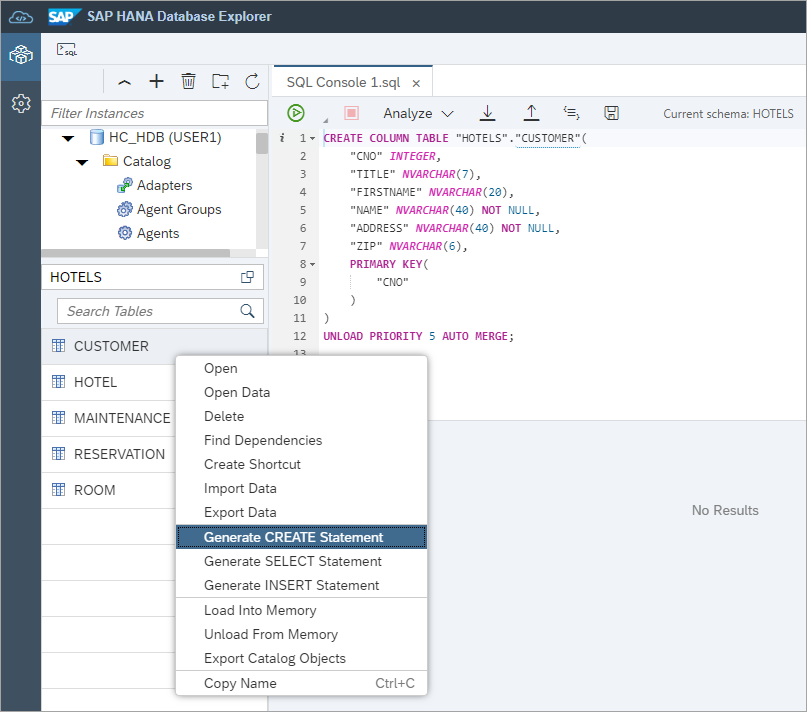This screenshot has height=712, width=807.
Task: Select Export Data from context menu
Action: [x=301, y=512]
